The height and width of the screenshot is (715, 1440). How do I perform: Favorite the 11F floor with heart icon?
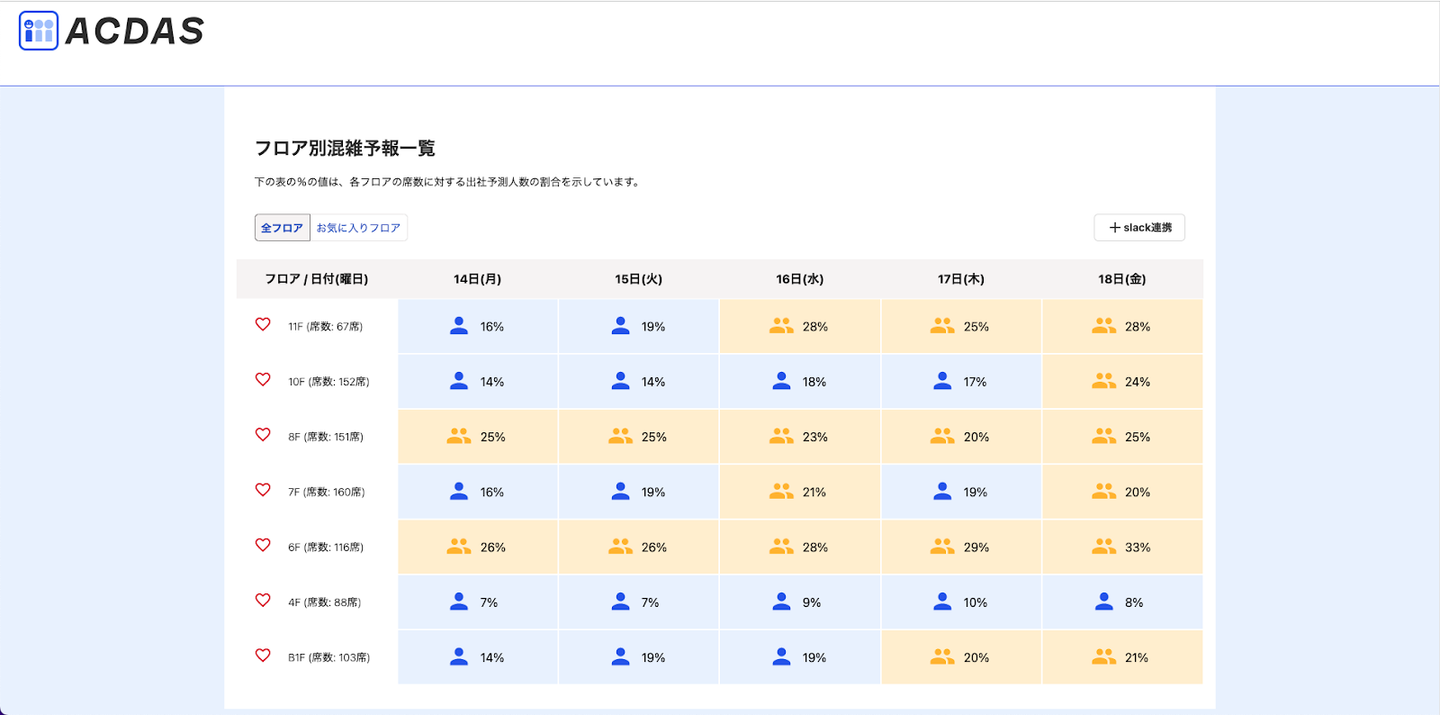(263, 325)
